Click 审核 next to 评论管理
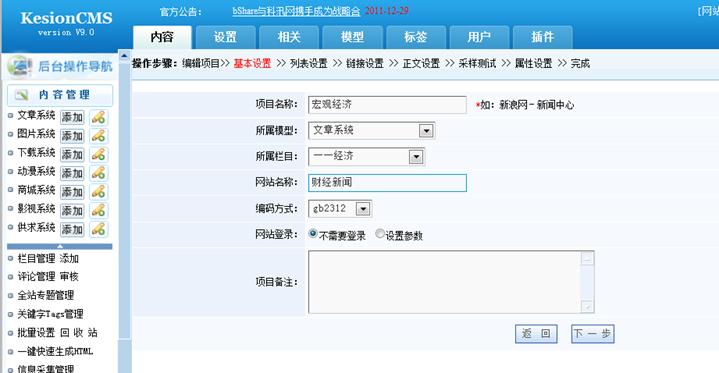 69,276
